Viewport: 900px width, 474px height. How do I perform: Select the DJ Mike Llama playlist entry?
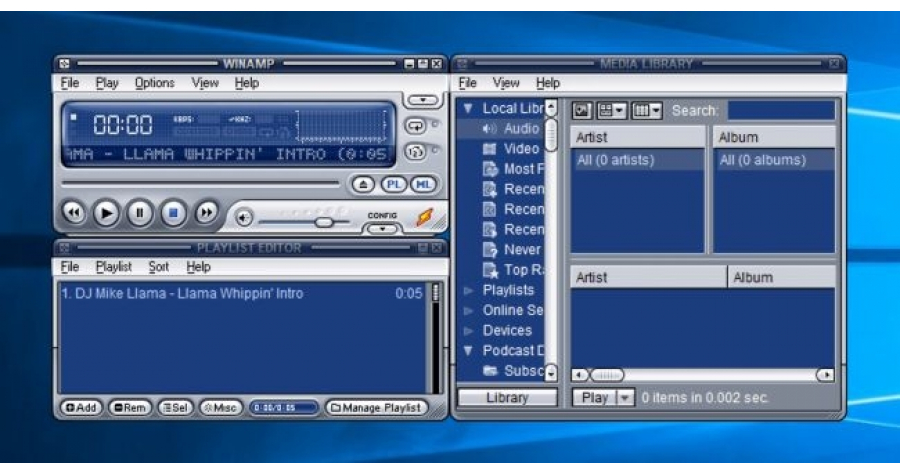pos(243,293)
